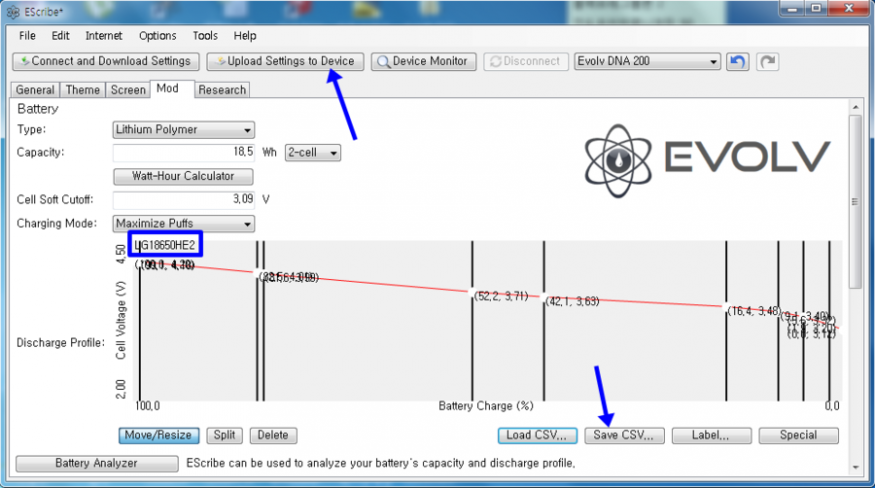Click Save CSV button
The width and height of the screenshot is (875, 488).
click(x=623, y=435)
